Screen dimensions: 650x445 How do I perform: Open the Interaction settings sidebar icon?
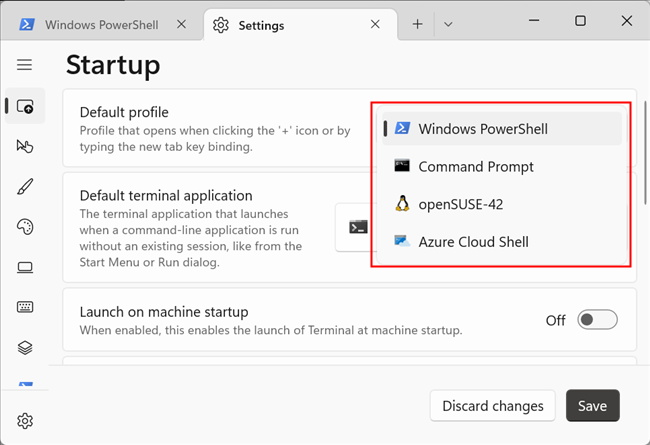tap(25, 146)
